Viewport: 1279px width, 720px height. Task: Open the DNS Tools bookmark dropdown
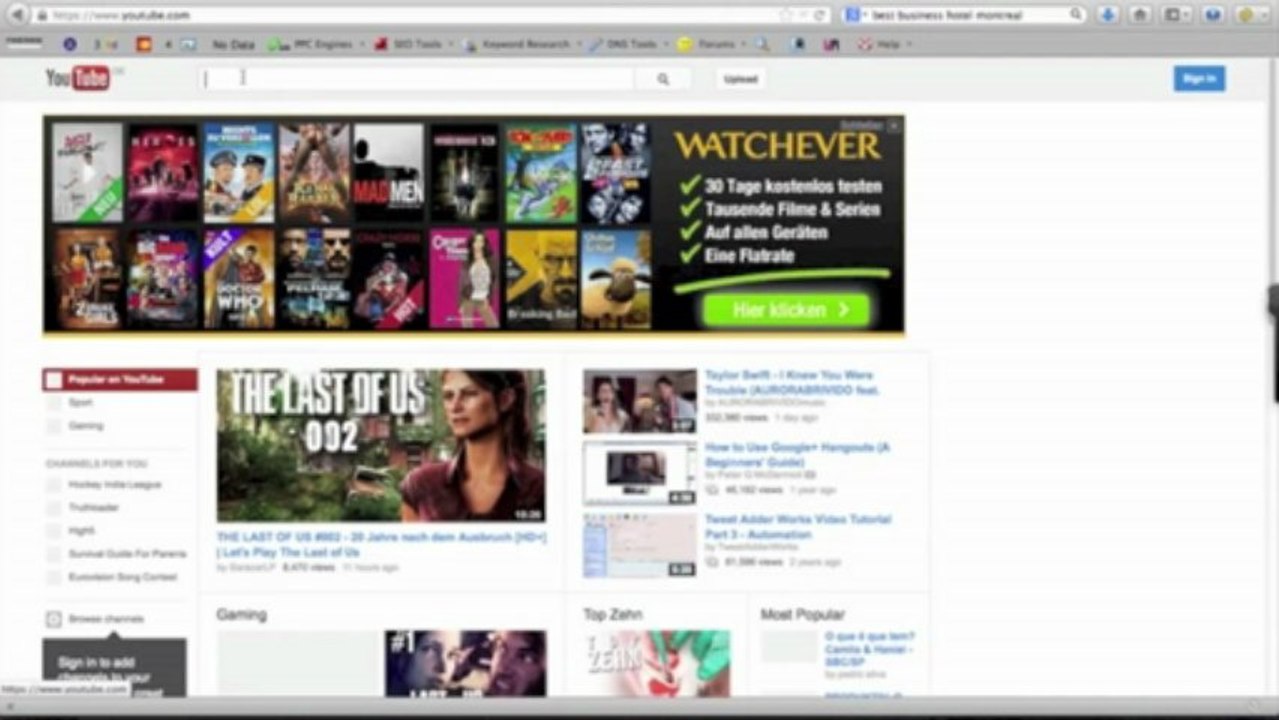pos(628,44)
